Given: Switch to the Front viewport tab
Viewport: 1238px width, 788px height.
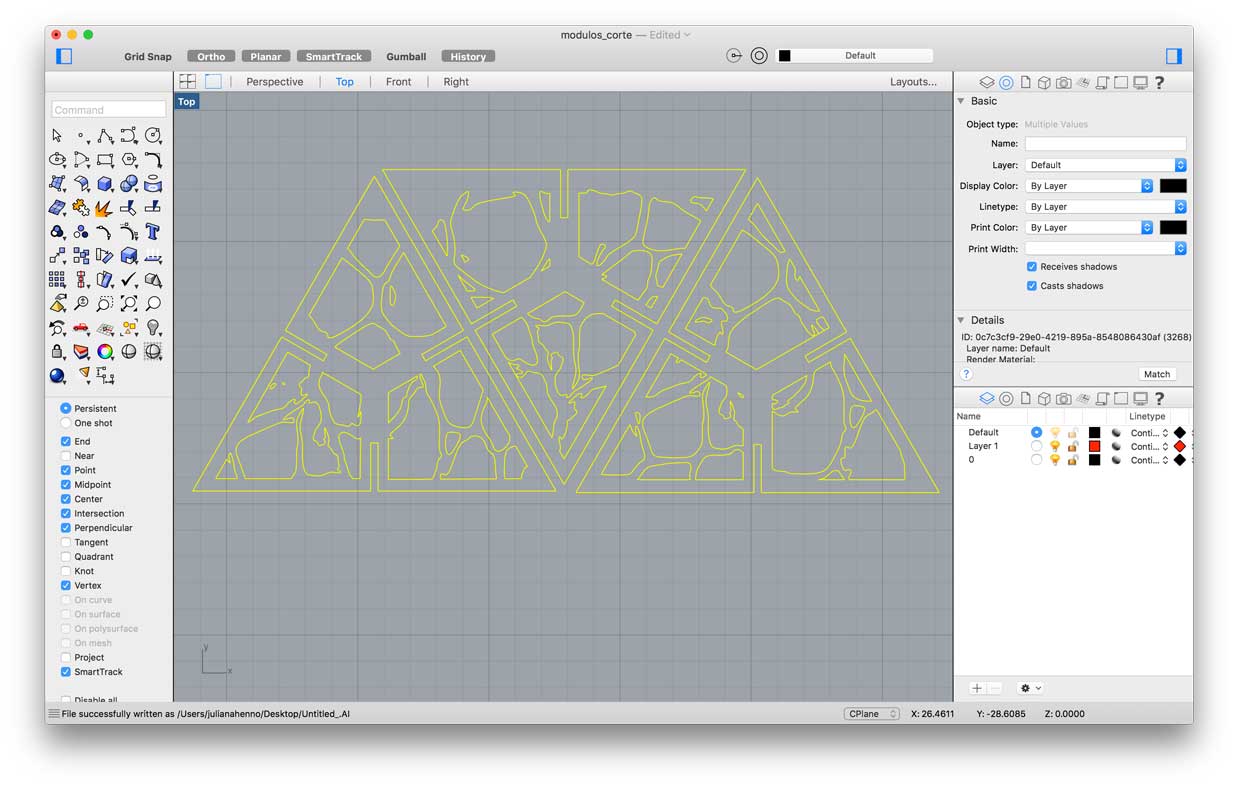Looking at the screenshot, I should 398,82.
